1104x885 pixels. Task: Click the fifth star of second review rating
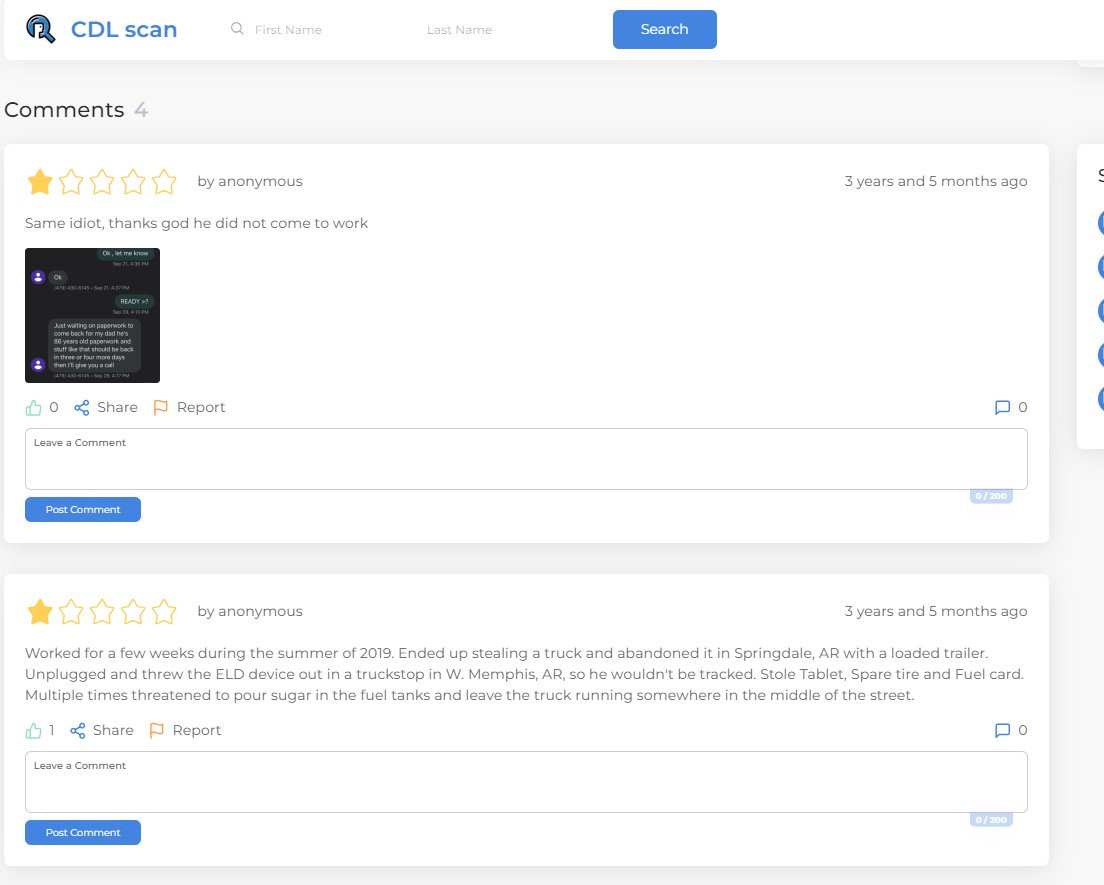click(164, 612)
